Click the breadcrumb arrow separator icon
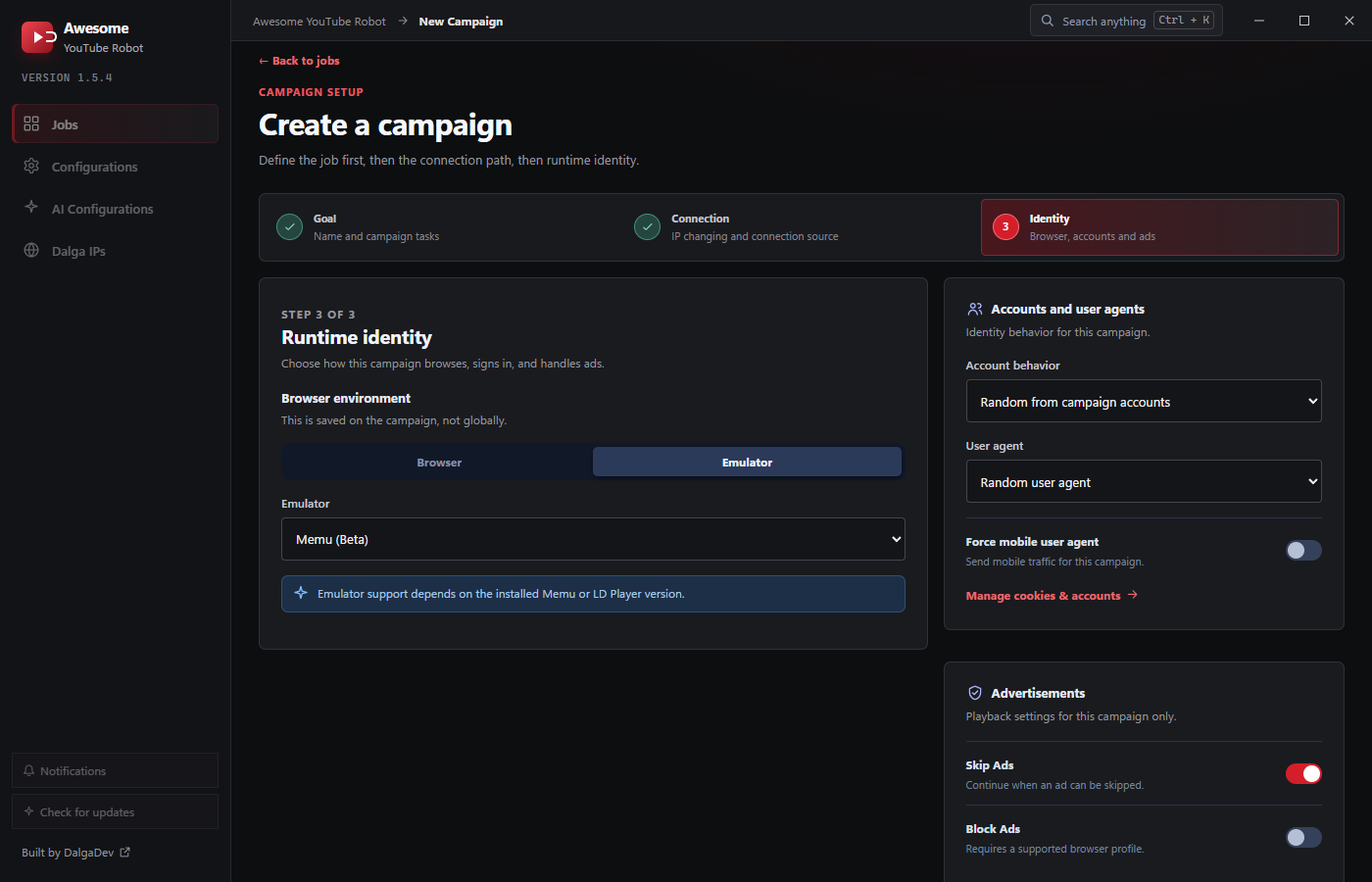The height and width of the screenshot is (882, 1372). point(403,21)
